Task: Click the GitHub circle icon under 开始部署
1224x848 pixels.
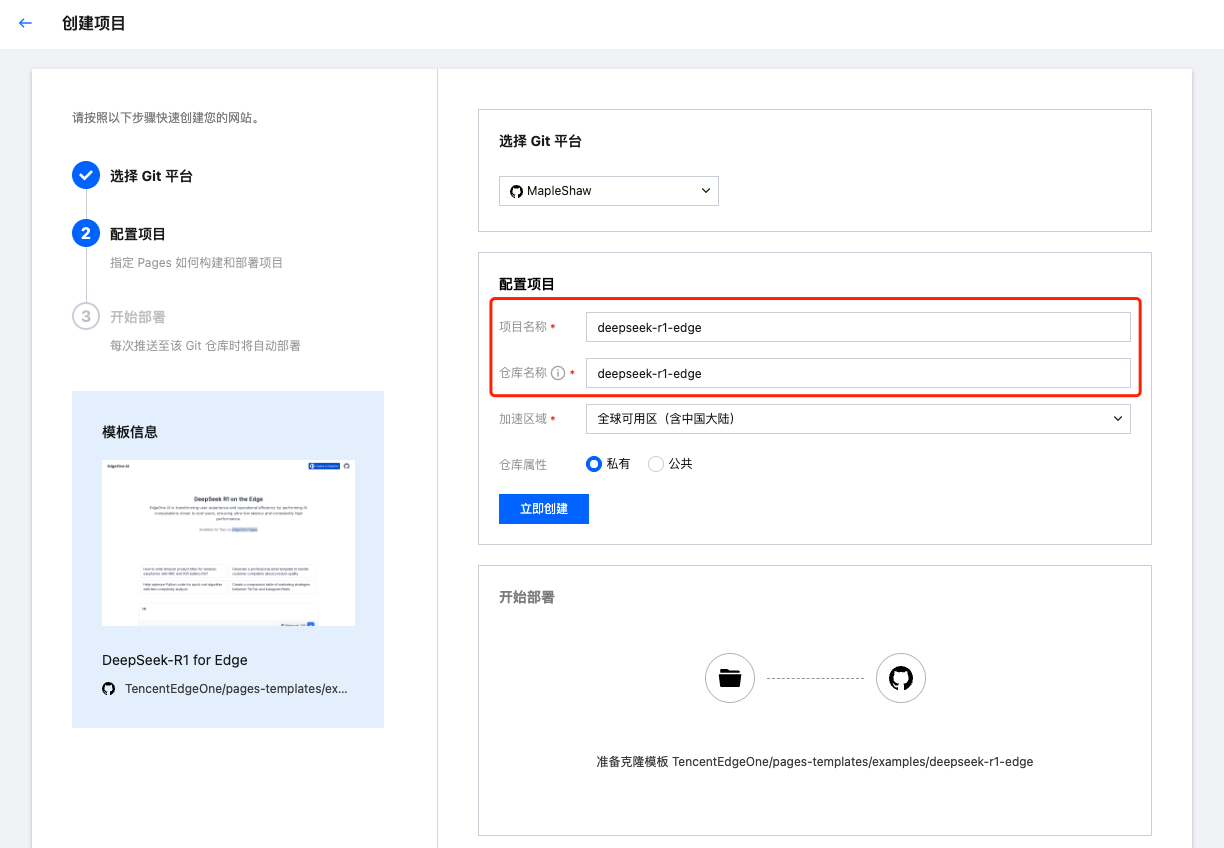Action: [x=901, y=678]
